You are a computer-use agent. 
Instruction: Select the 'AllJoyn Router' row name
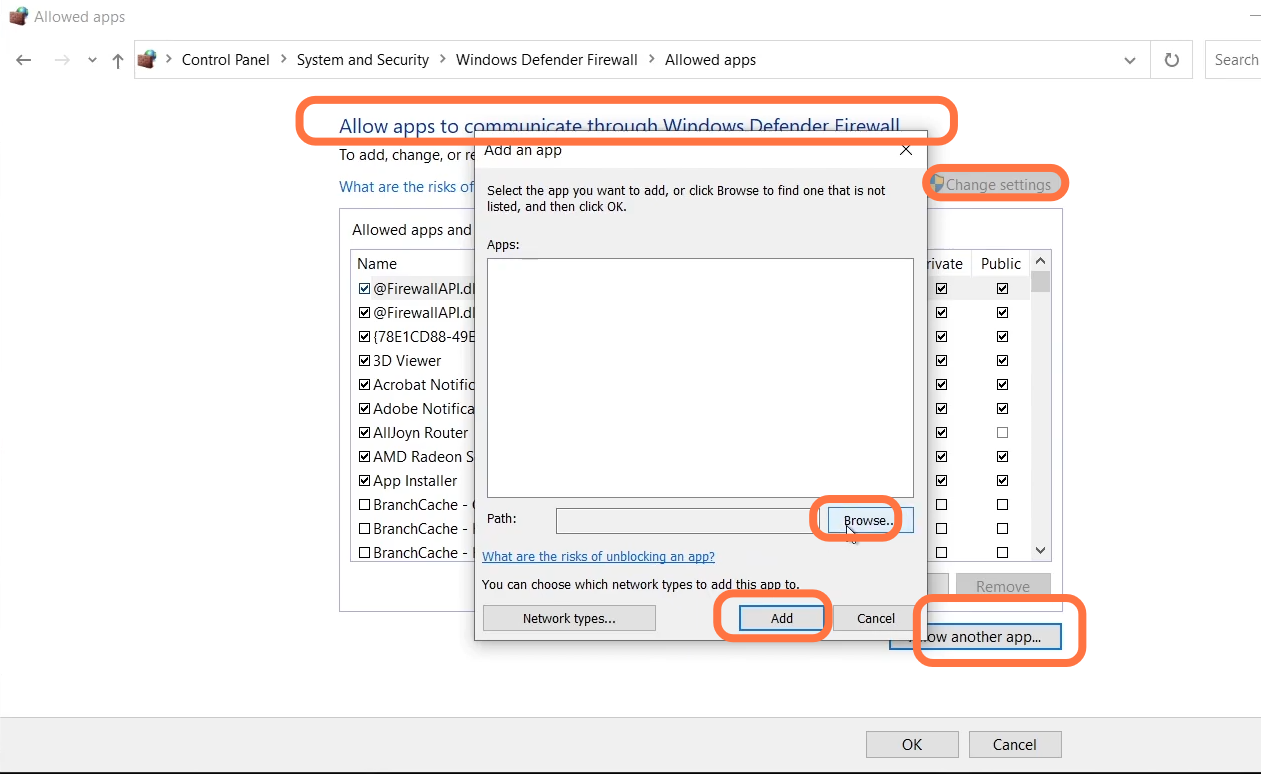[421, 433]
